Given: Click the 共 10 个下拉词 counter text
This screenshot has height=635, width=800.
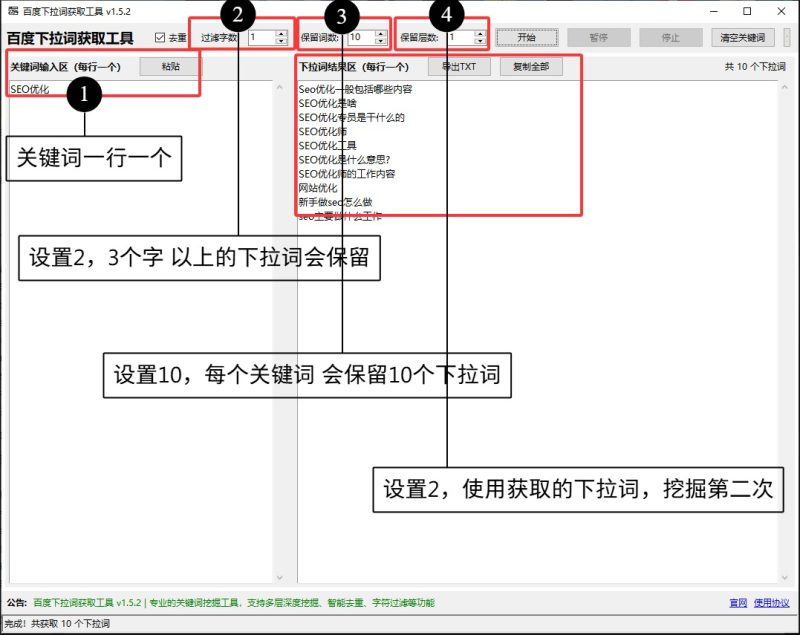Looking at the screenshot, I should point(755,67).
